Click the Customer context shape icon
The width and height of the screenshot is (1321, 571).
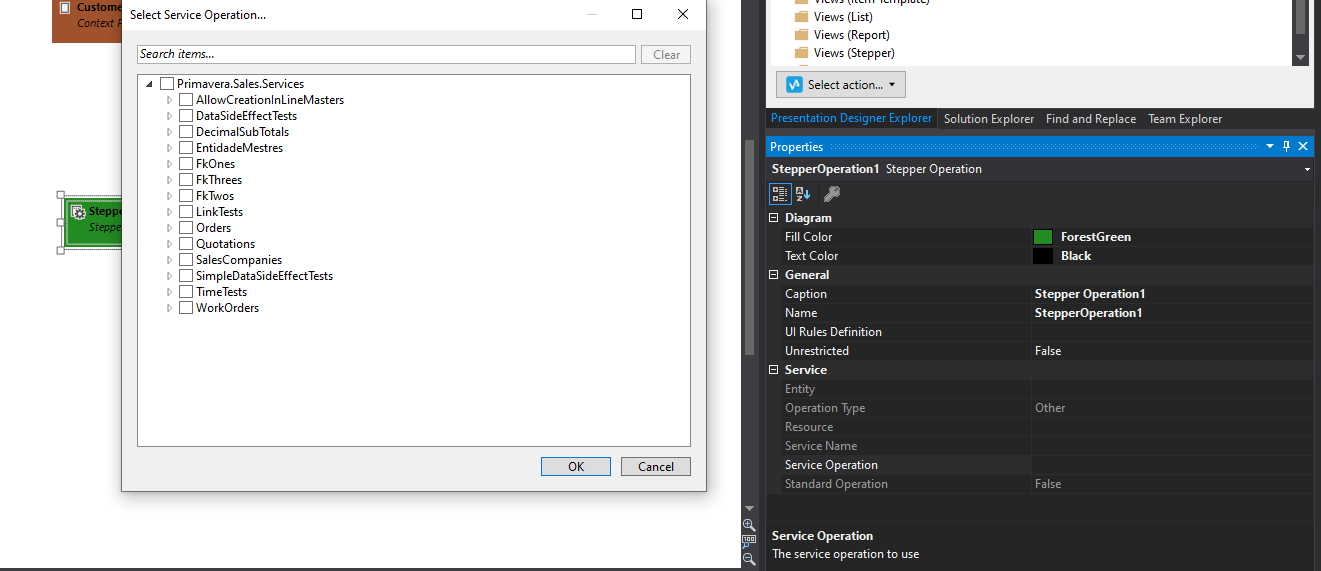pos(65,7)
